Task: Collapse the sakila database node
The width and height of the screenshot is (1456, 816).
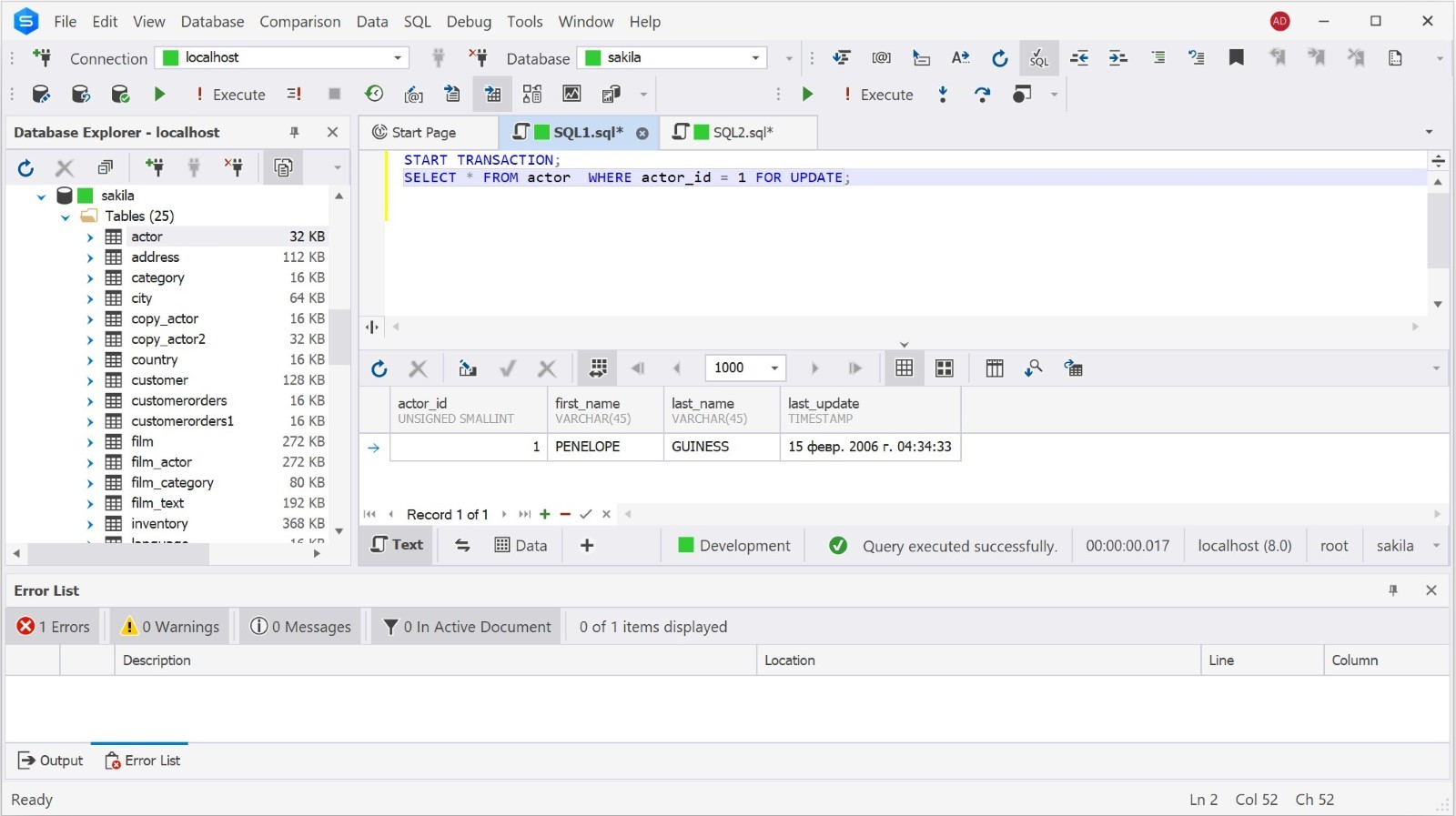Action: pyautogui.click(x=41, y=196)
